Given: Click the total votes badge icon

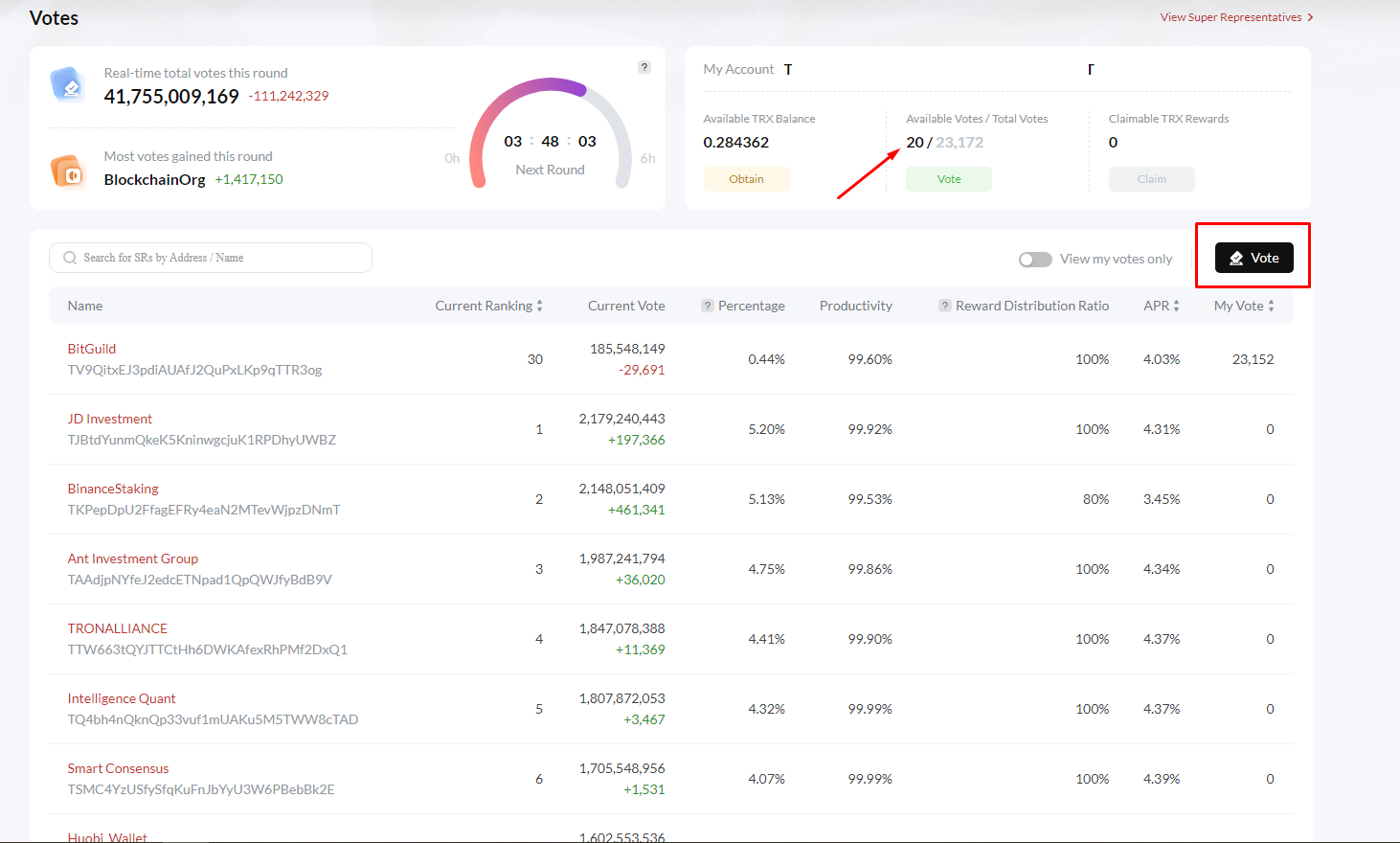Looking at the screenshot, I should pyautogui.click(x=67, y=84).
